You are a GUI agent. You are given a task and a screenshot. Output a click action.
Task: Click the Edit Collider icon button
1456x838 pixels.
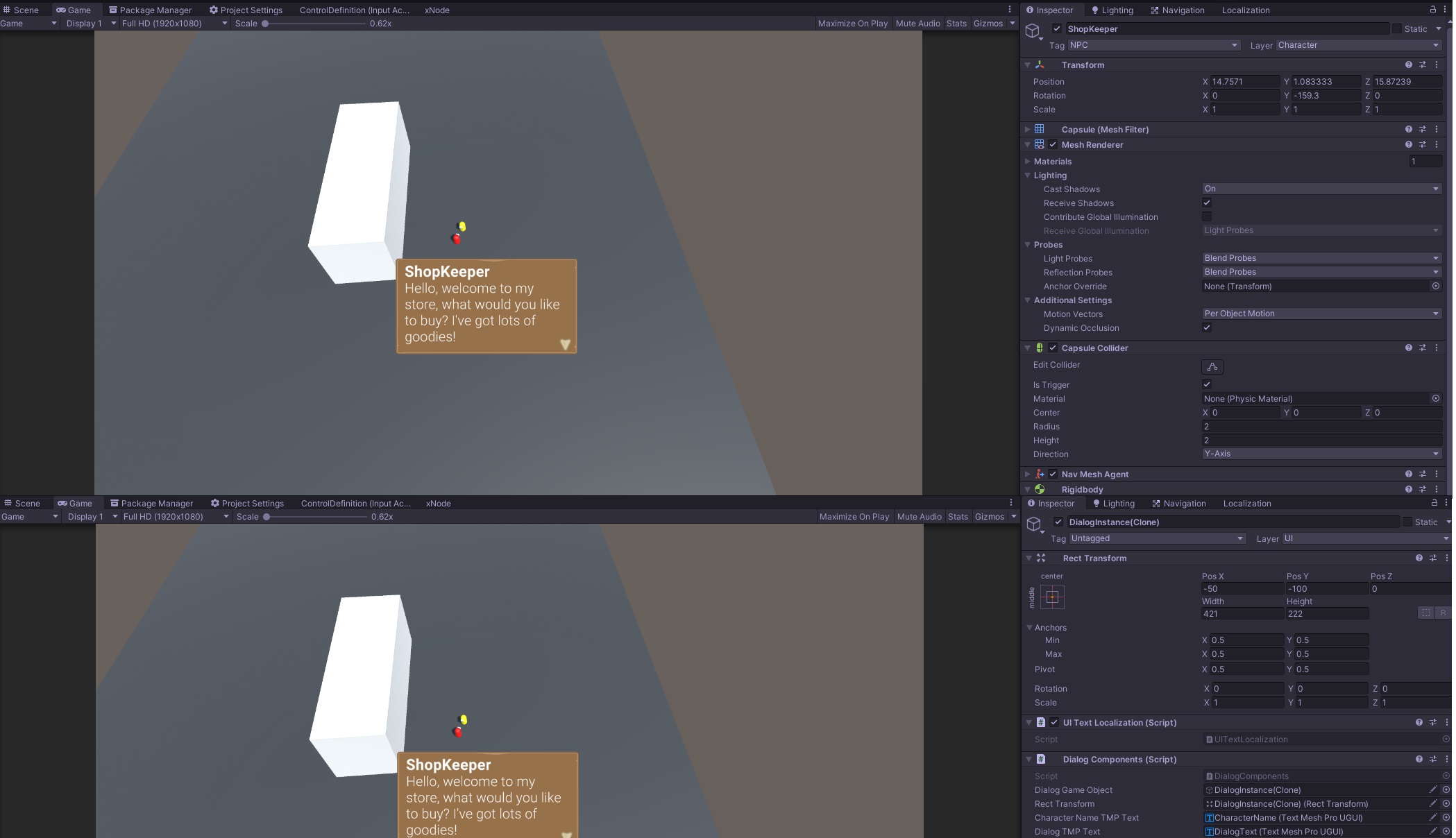(x=1212, y=367)
